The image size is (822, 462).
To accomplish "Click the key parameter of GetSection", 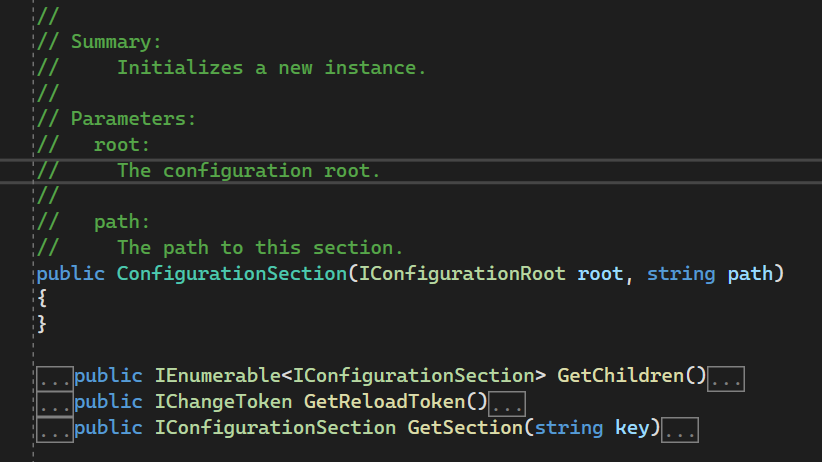I will [638, 429].
